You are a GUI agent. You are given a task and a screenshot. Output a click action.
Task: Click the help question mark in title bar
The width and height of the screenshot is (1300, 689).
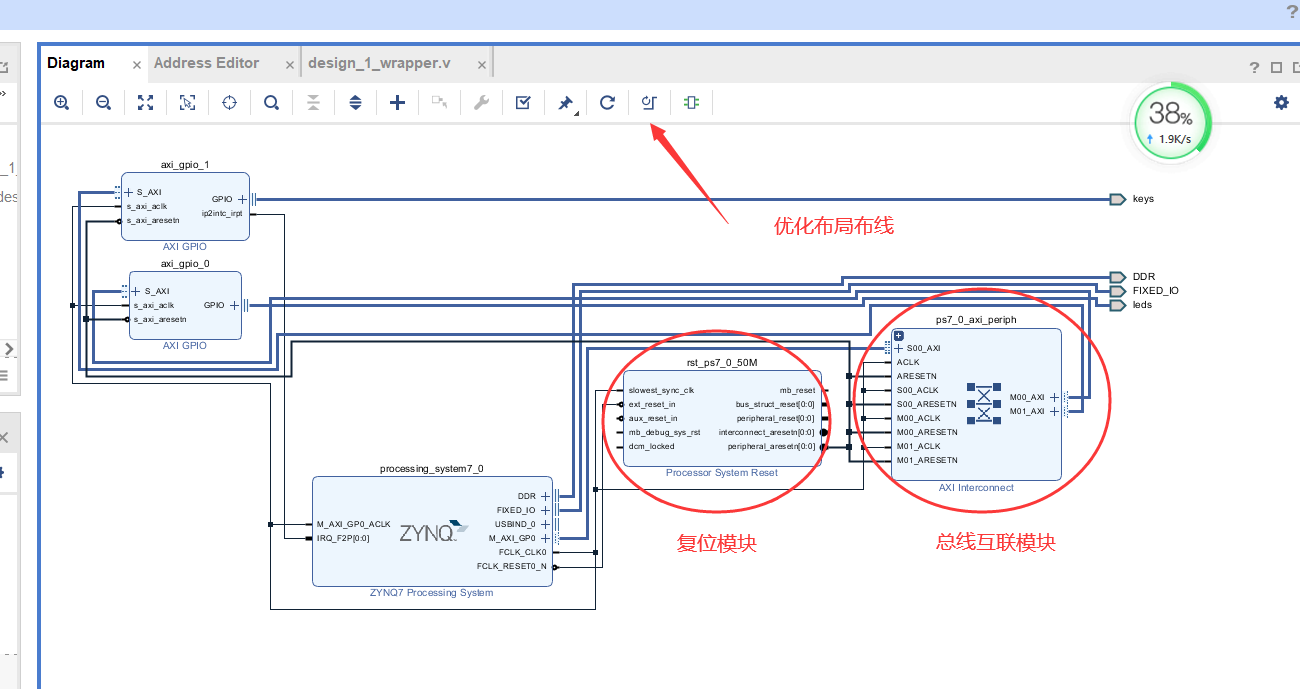[1292, 12]
